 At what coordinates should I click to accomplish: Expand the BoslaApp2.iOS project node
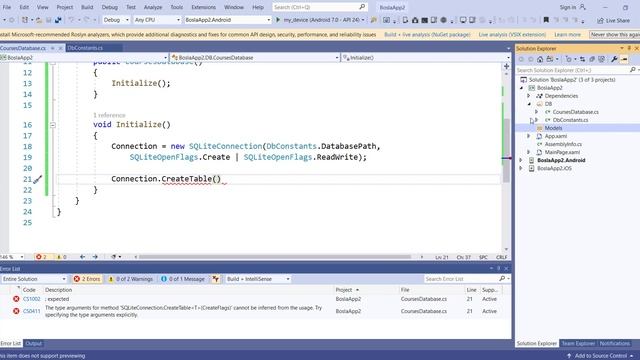tap(521, 168)
